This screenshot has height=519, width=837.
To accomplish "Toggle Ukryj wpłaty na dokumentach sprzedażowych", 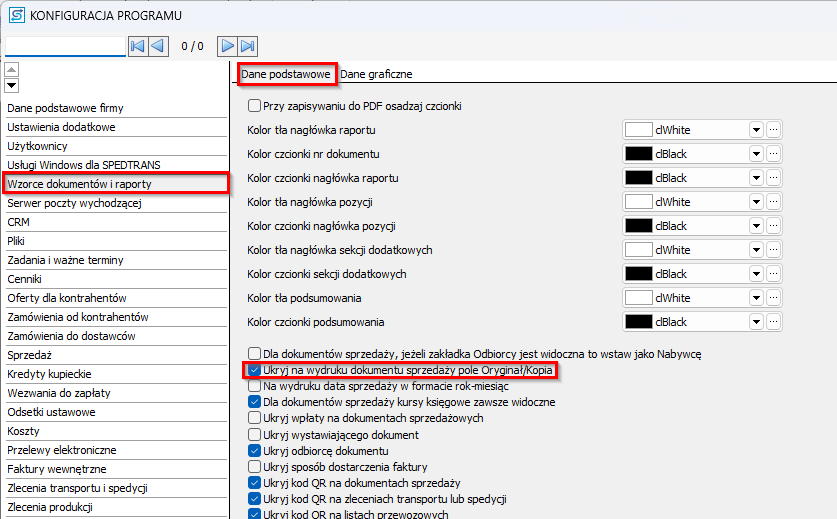I will tap(254, 418).
